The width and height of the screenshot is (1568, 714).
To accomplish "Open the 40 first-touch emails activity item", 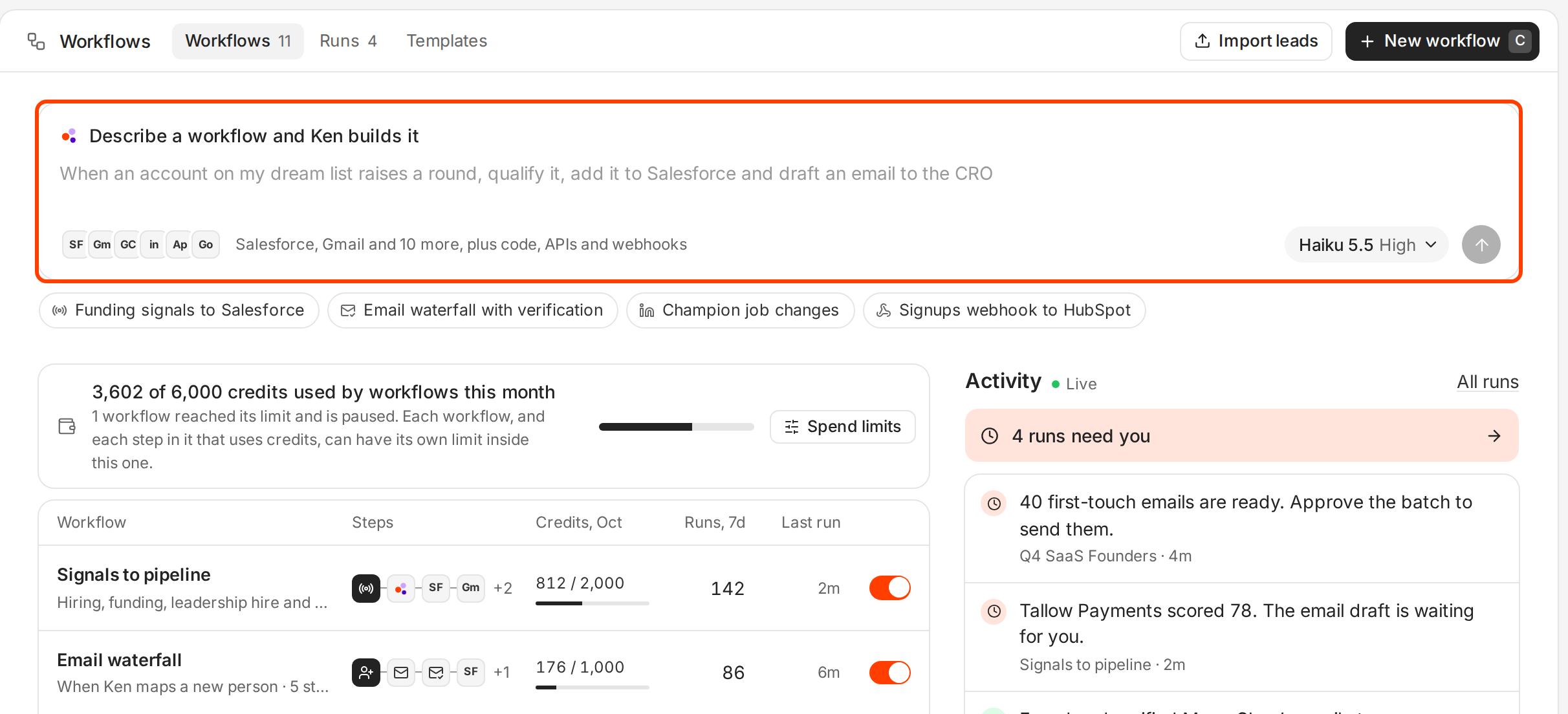I will (1241, 528).
